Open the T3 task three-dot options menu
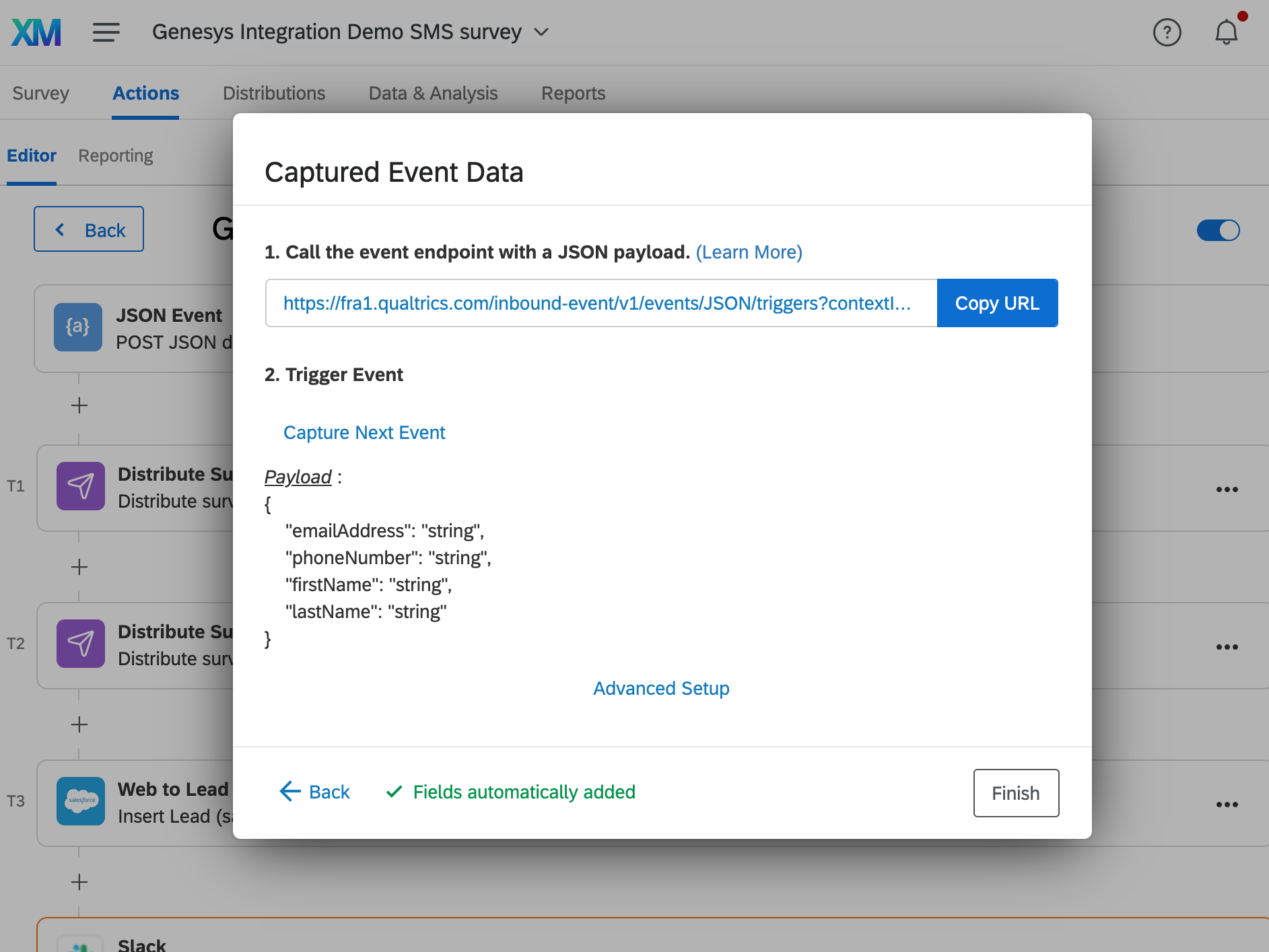 point(1227,805)
